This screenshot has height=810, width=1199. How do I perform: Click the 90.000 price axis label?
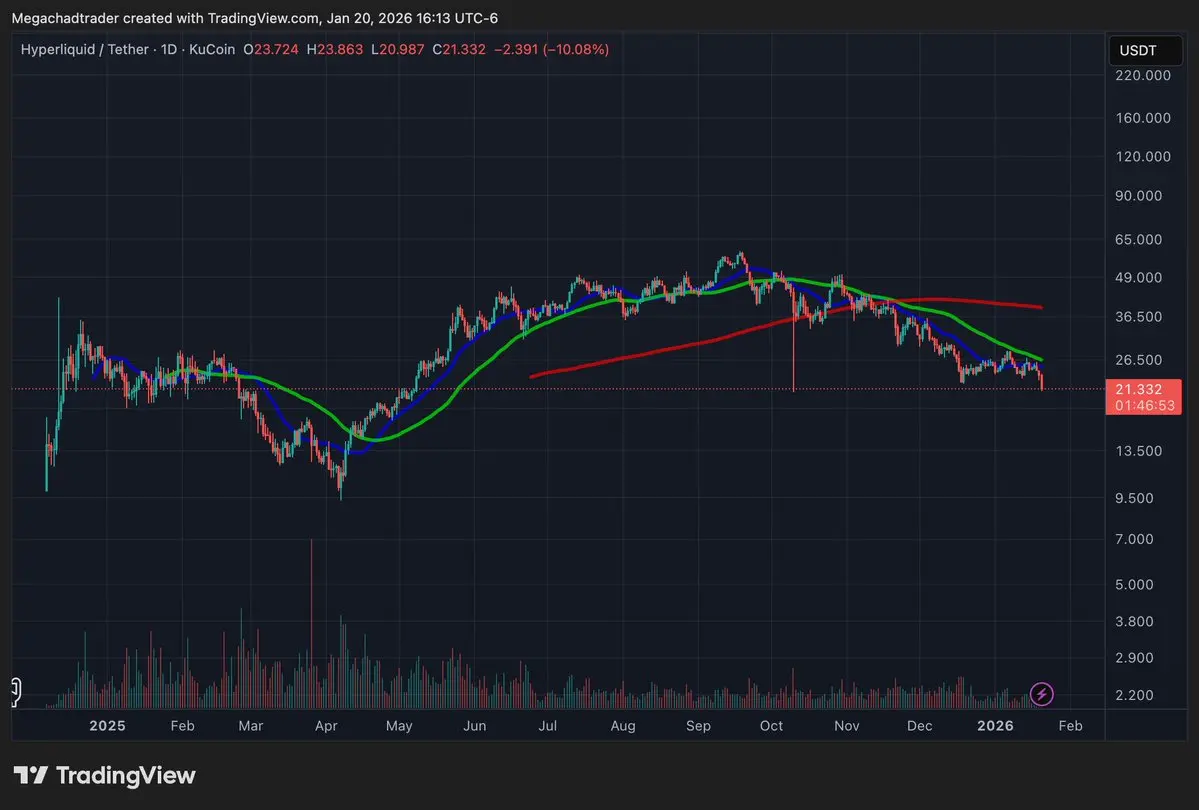[1138, 196]
